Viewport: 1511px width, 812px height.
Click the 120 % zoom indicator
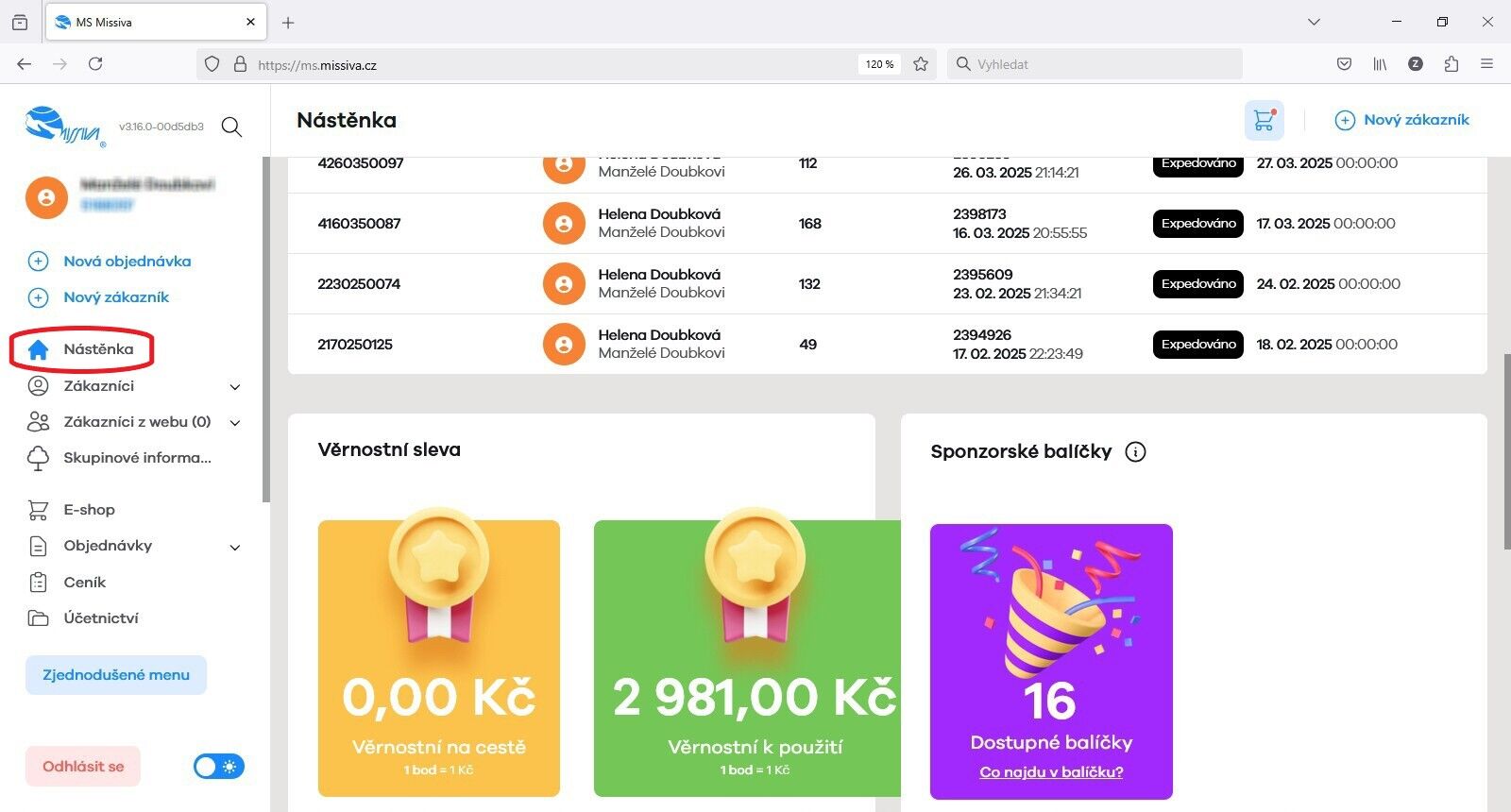click(x=879, y=64)
